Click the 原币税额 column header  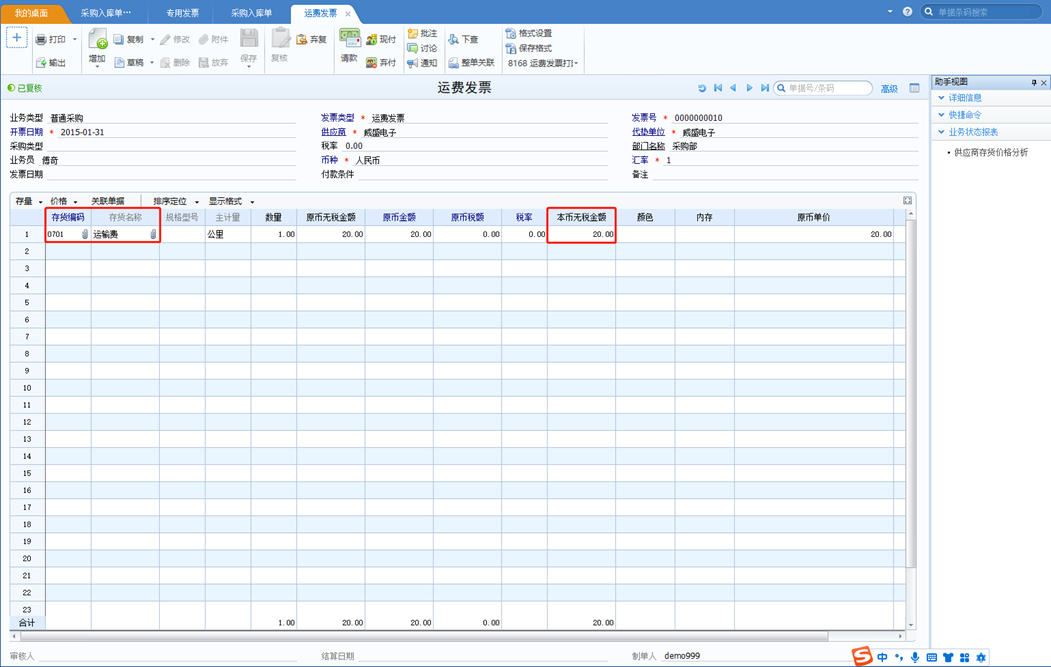tap(467, 217)
